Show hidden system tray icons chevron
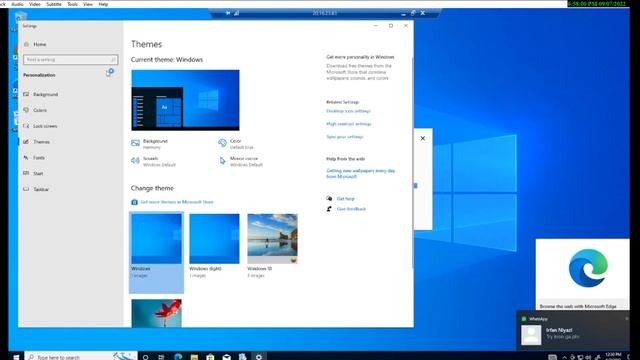The width and height of the screenshot is (640, 360). [x=564, y=357]
